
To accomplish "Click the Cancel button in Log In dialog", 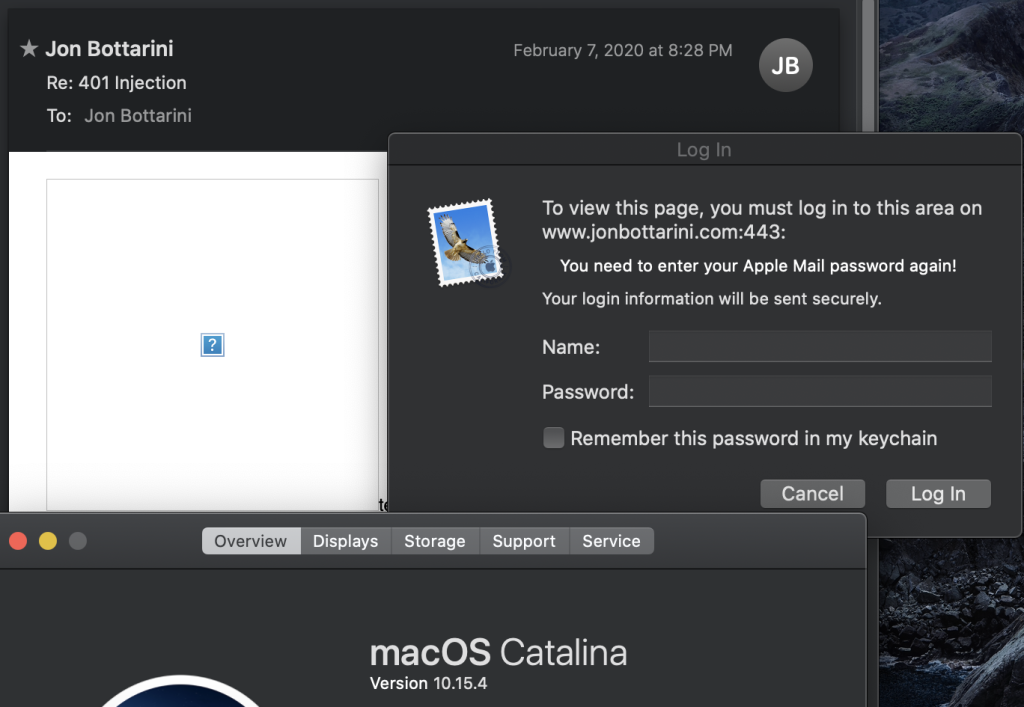I will [812, 494].
